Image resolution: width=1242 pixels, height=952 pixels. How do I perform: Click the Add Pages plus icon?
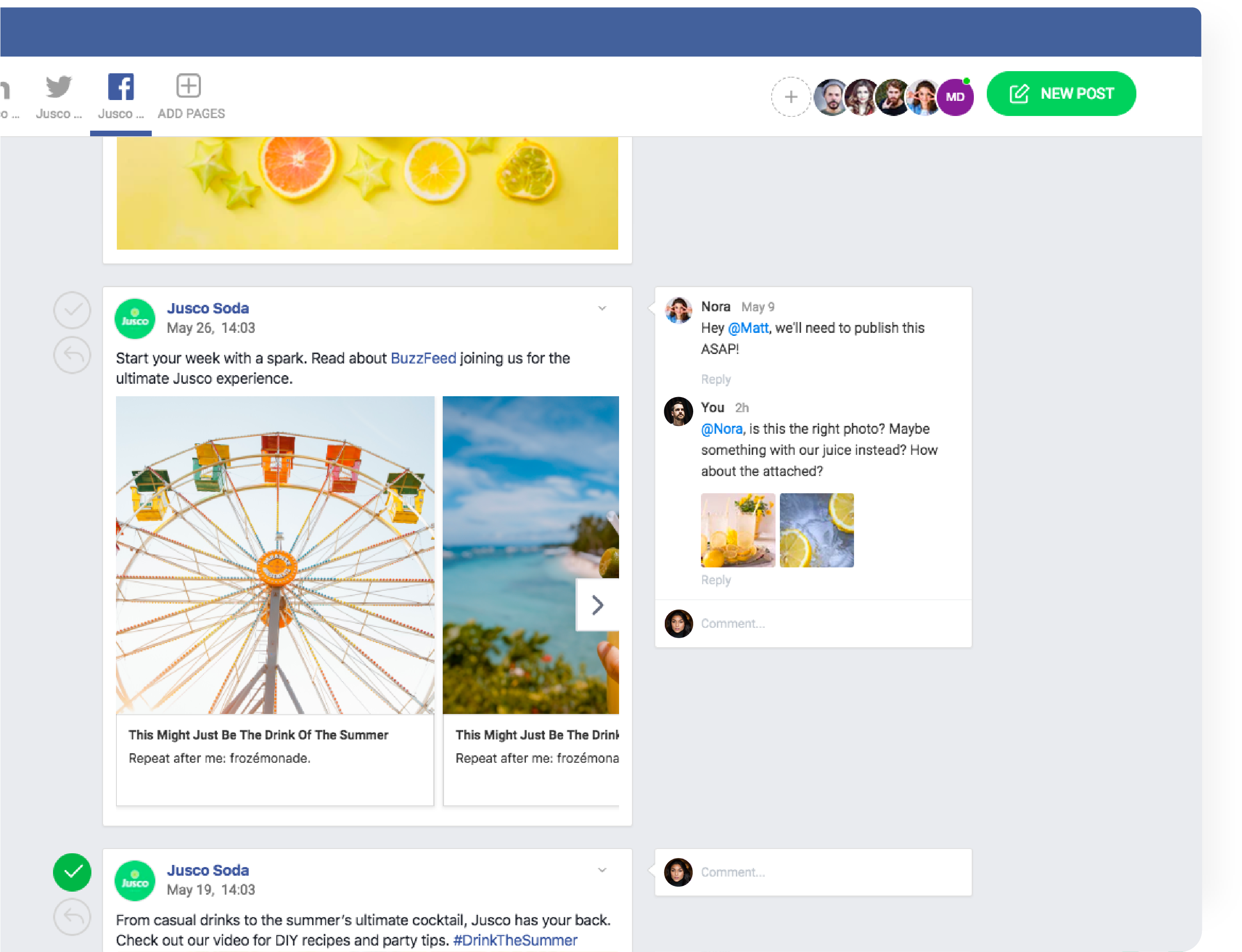[x=188, y=85]
